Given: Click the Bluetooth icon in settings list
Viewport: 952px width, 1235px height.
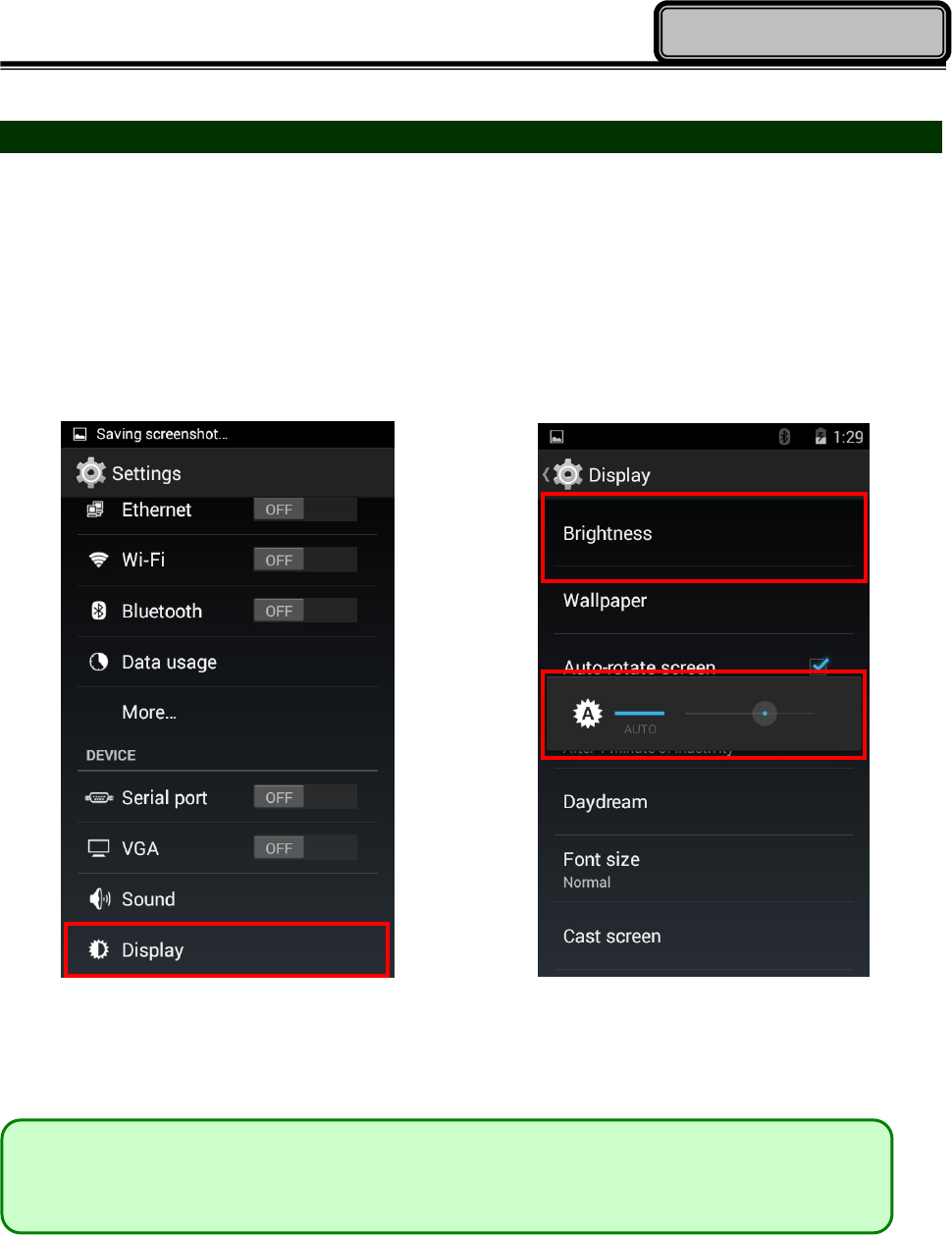Looking at the screenshot, I should 98,611.
